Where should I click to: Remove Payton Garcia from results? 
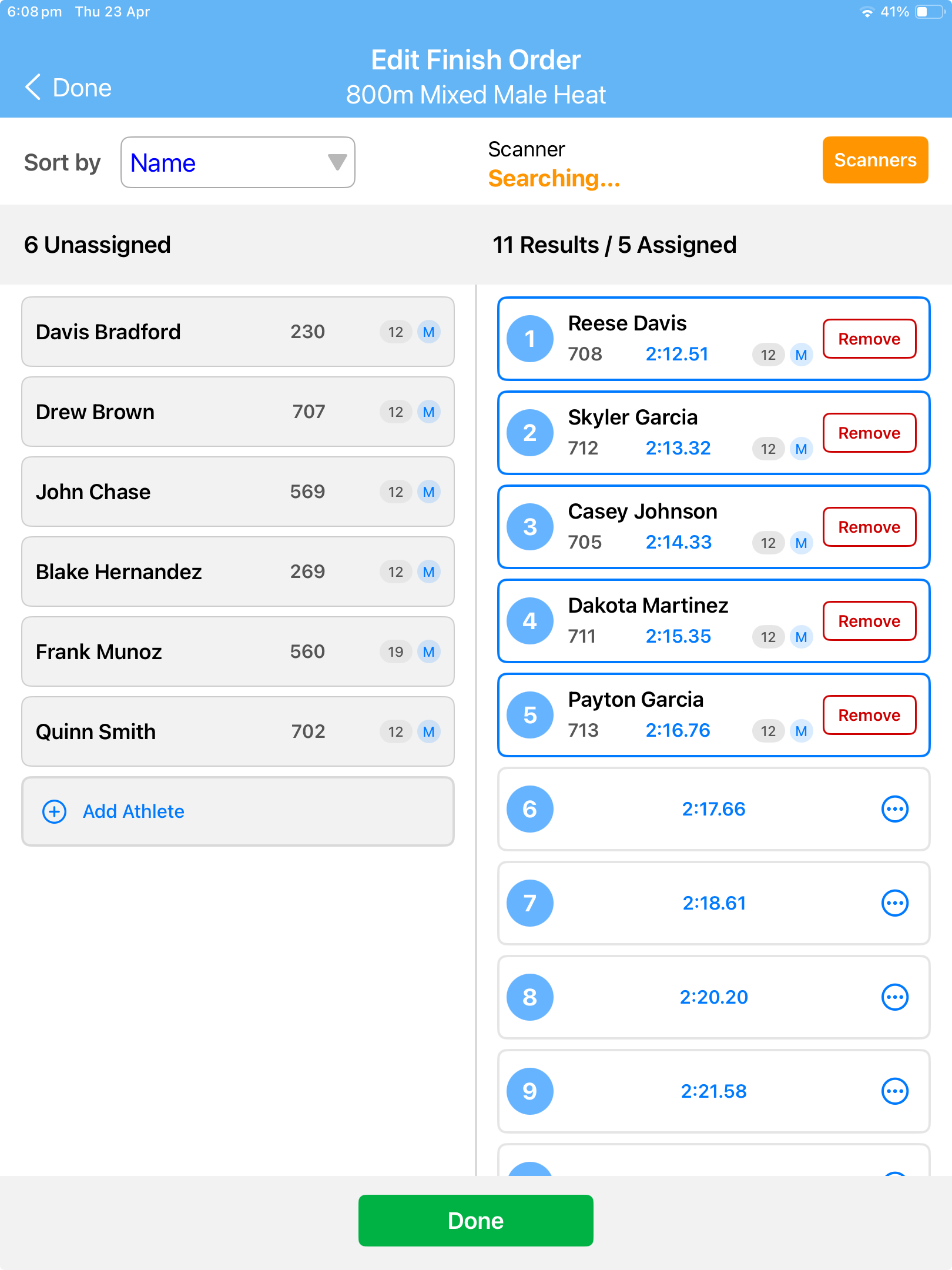[869, 715]
